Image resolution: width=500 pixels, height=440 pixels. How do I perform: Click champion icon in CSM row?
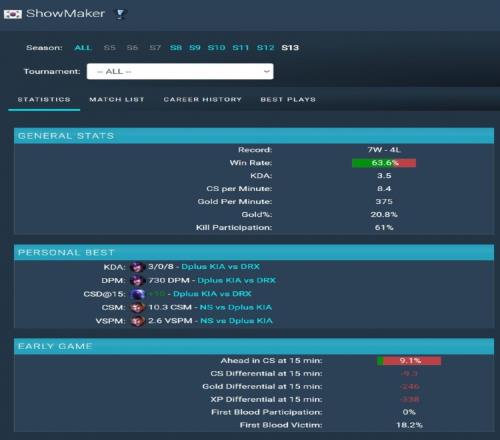pos(137,307)
